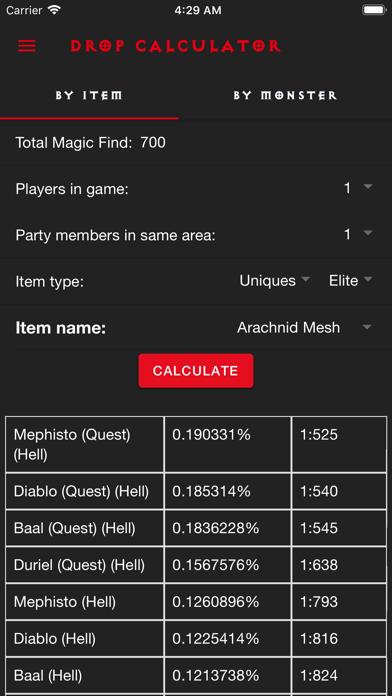Select the Mephisto (Quest) (Hell) row
This screenshot has height=696, width=392.
pyautogui.click(x=196, y=444)
